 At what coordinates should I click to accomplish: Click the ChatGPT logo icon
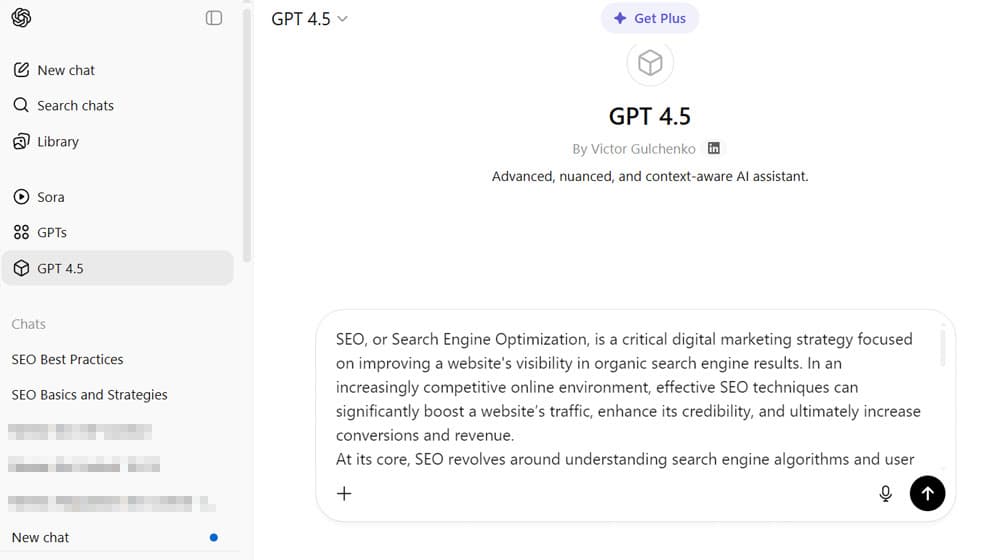point(21,18)
